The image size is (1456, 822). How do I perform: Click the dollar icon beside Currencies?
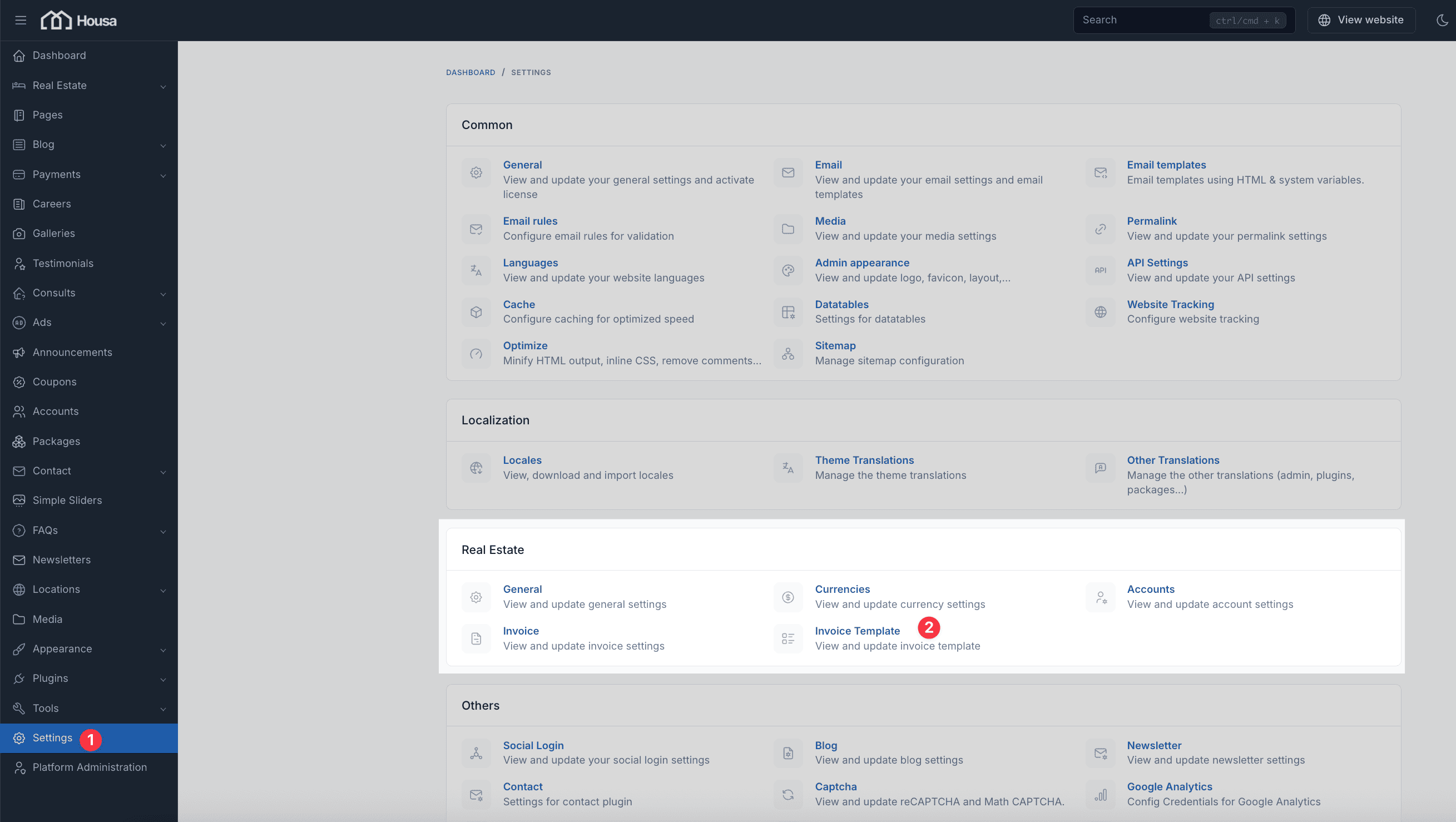788,597
